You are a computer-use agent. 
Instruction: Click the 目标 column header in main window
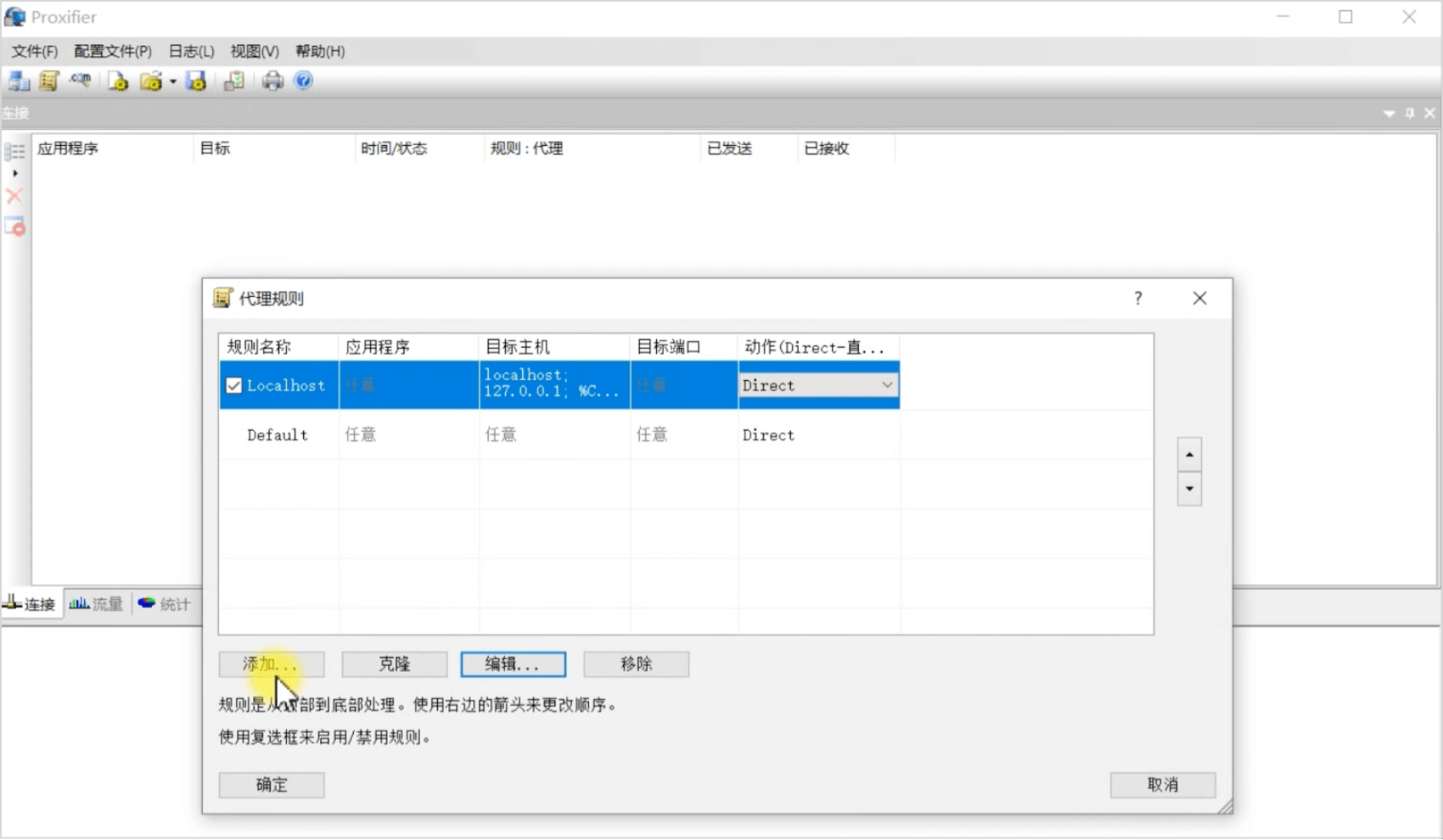click(x=274, y=148)
